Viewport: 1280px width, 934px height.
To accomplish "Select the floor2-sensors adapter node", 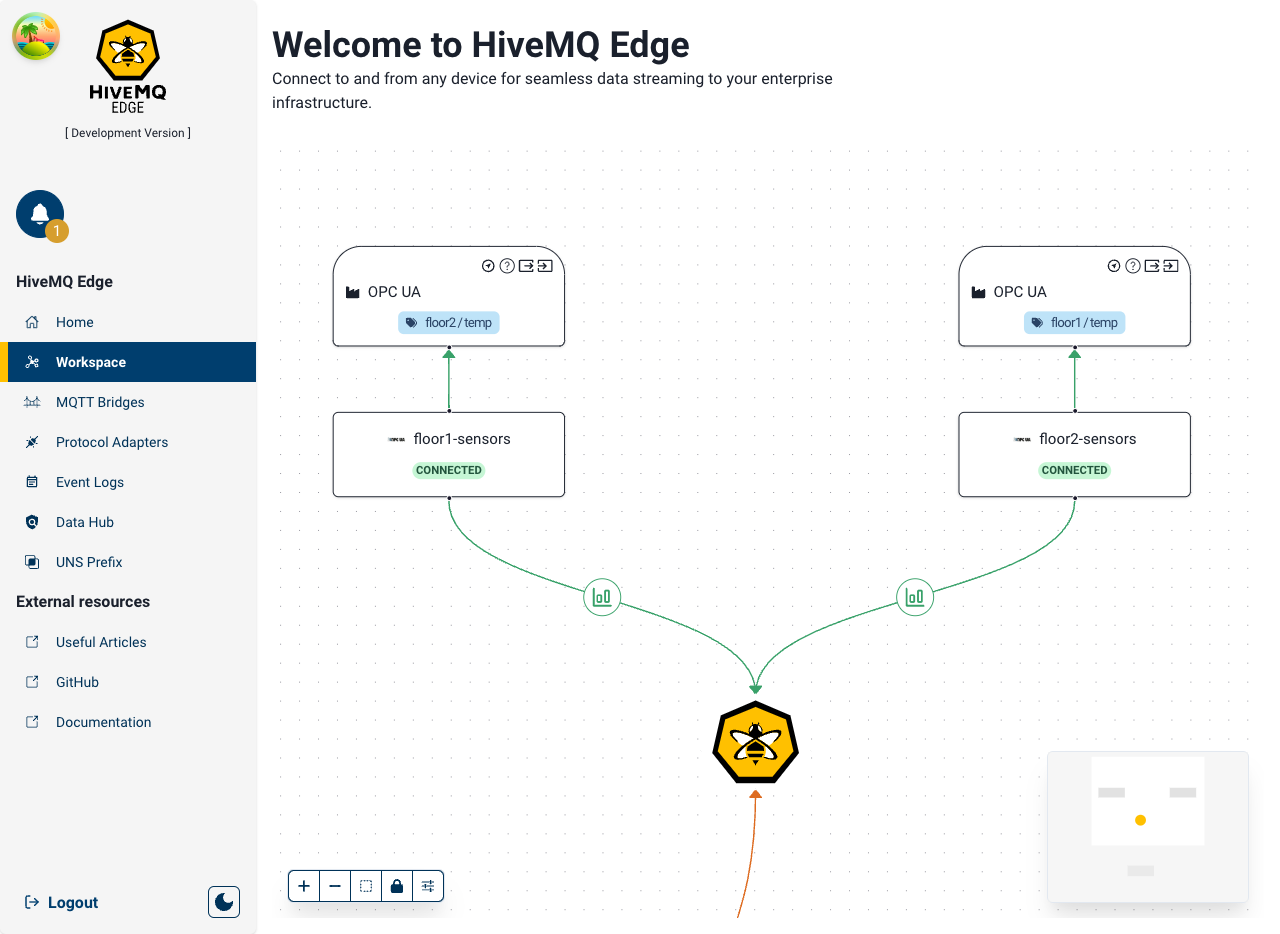I will [1075, 454].
